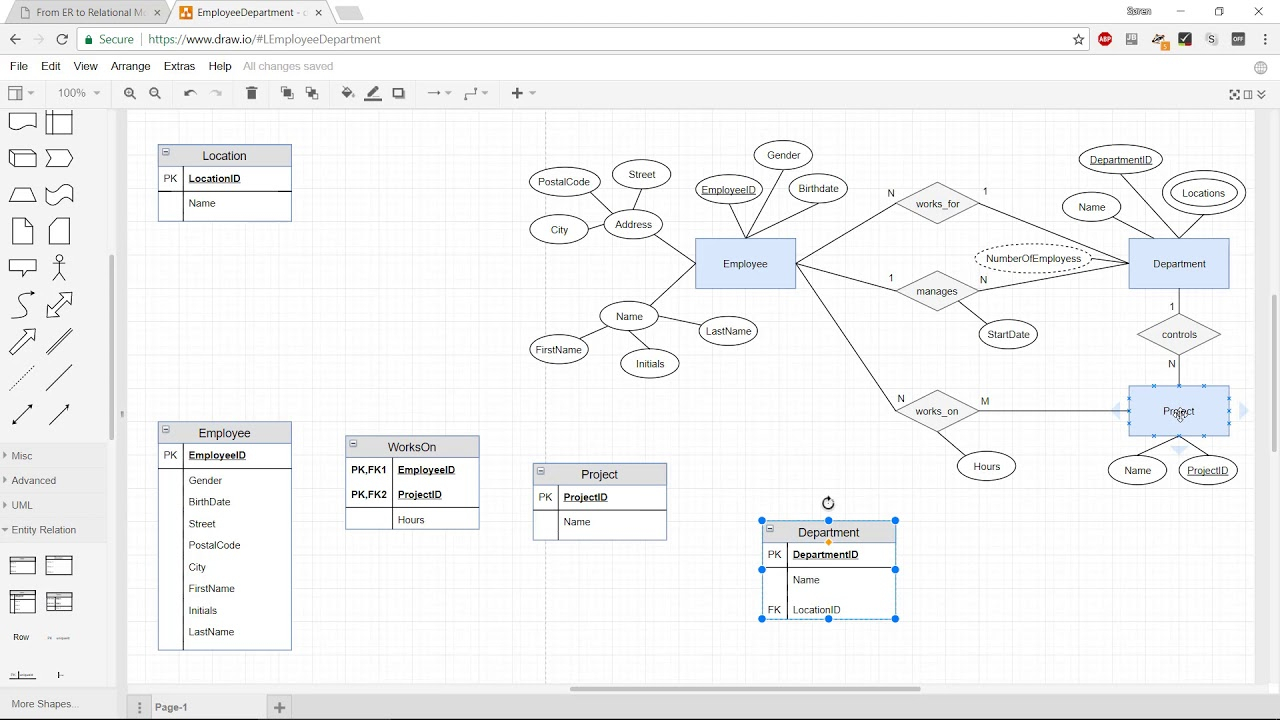
Task: Pick the curved S-line connector shape
Action: click(22, 305)
